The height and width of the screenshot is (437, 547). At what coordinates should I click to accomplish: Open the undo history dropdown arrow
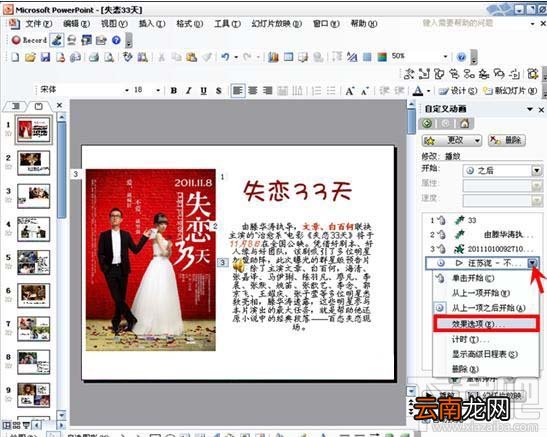tap(236, 57)
